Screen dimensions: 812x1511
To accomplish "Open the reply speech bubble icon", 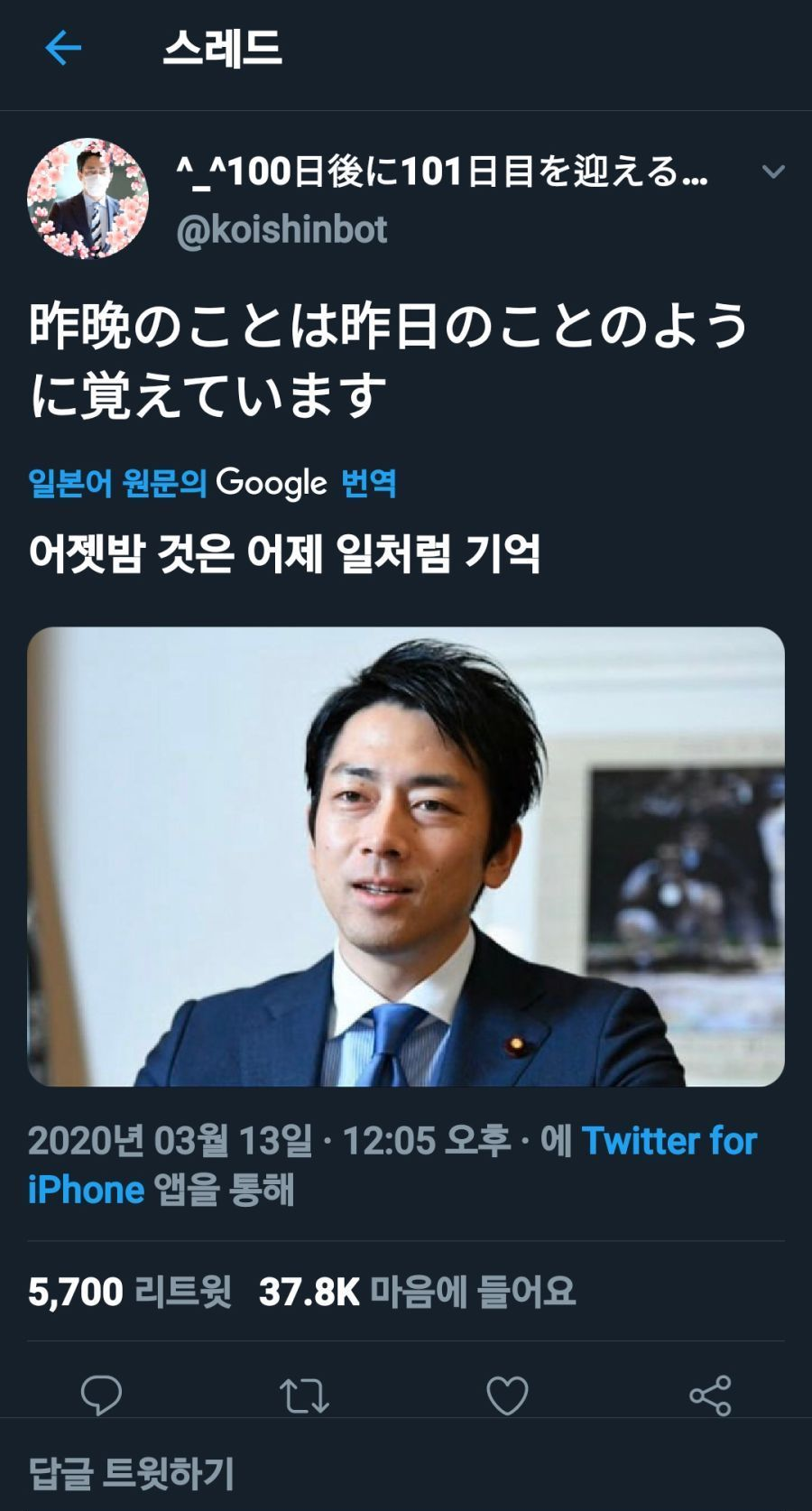I will point(101,1395).
